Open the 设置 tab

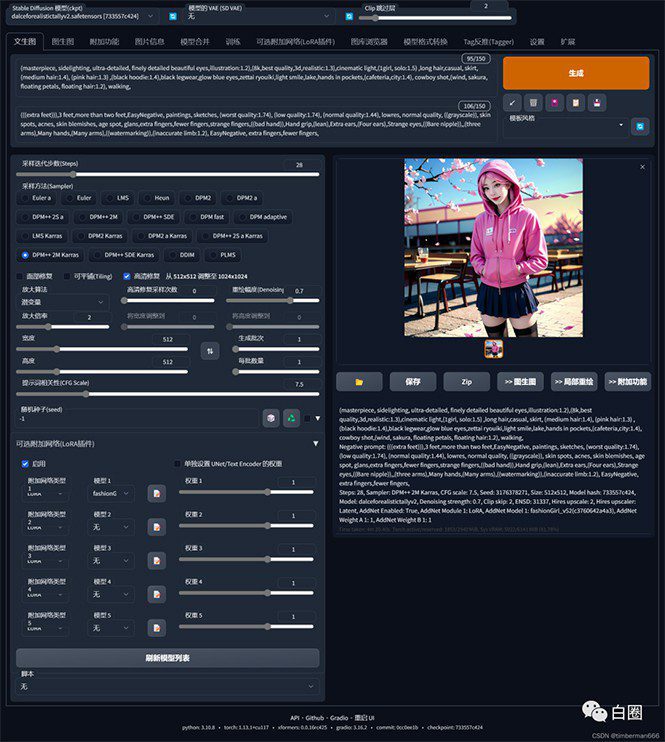[x=537, y=42]
